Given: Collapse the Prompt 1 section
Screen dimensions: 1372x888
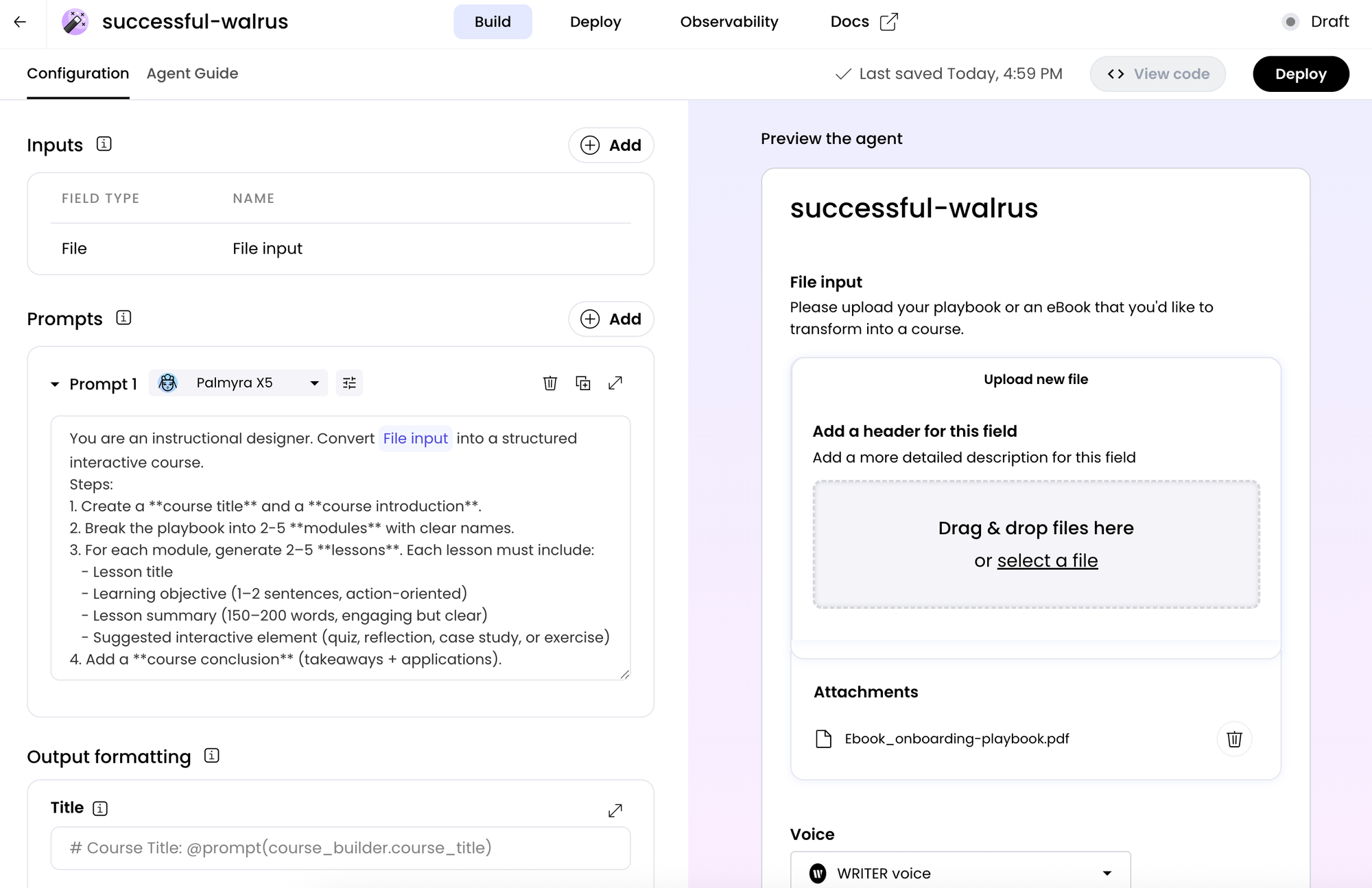Looking at the screenshot, I should pyautogui.click(x=55, y=384).
